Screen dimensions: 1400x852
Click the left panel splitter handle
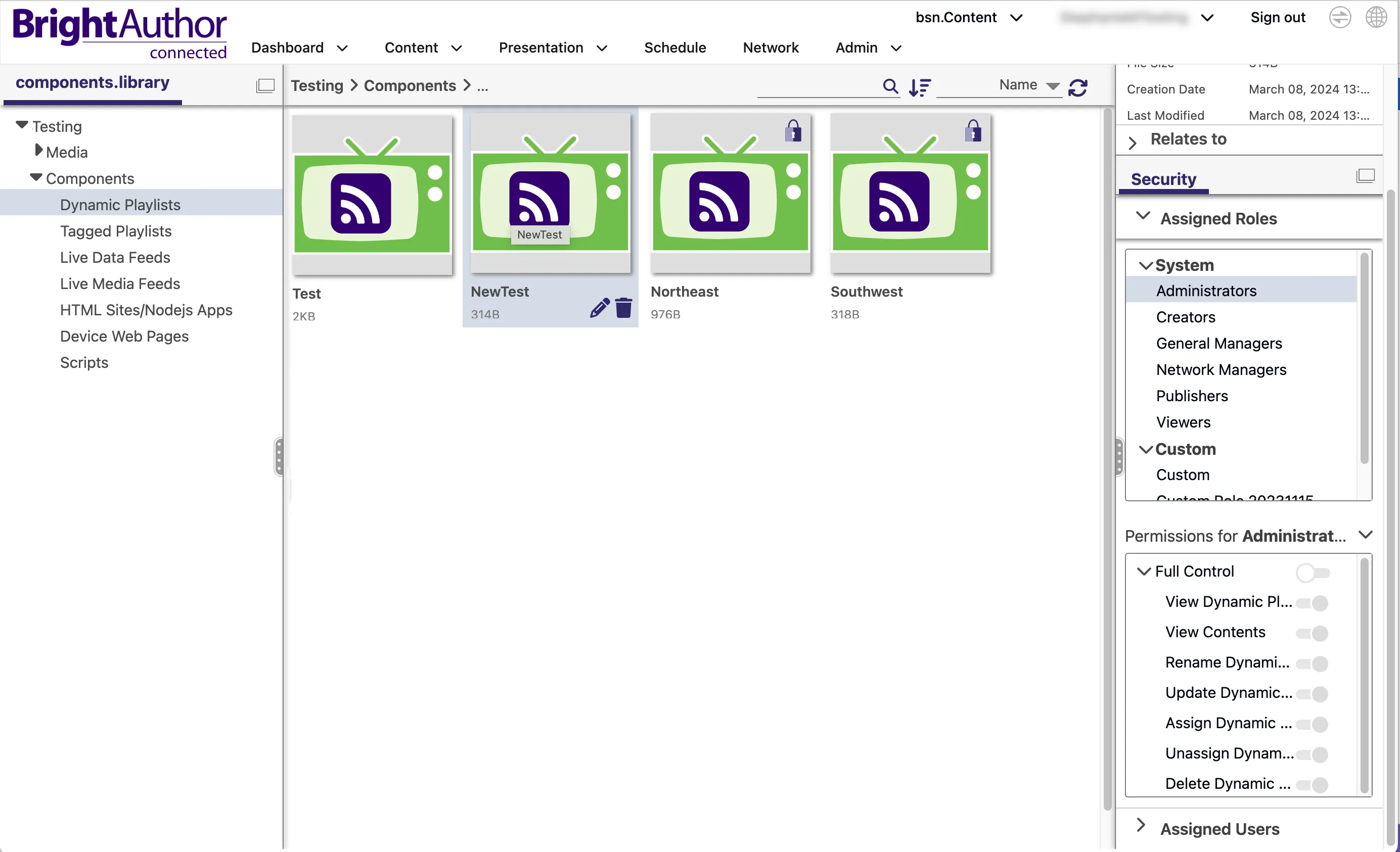279,456
